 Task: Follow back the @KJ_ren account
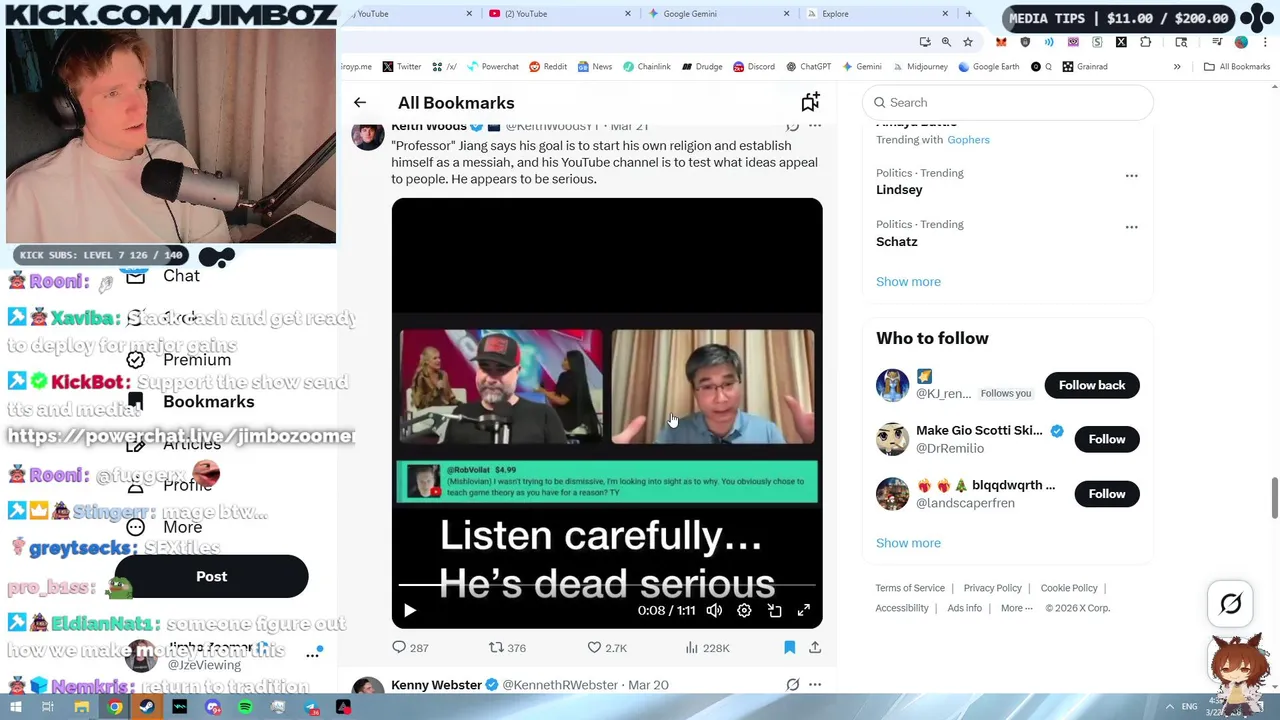[x=1092, y=385]
